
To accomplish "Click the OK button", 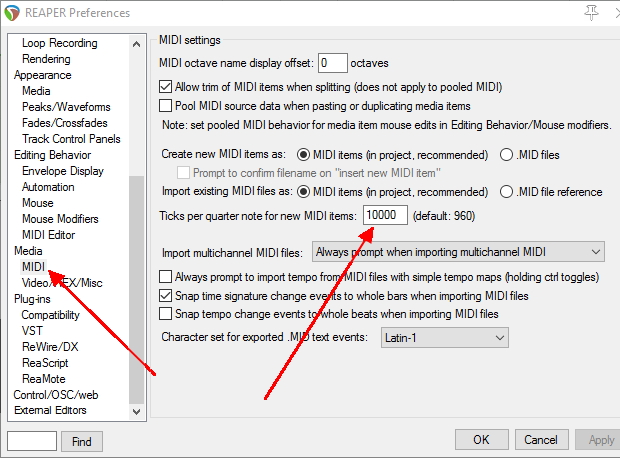I will point(482,439).
